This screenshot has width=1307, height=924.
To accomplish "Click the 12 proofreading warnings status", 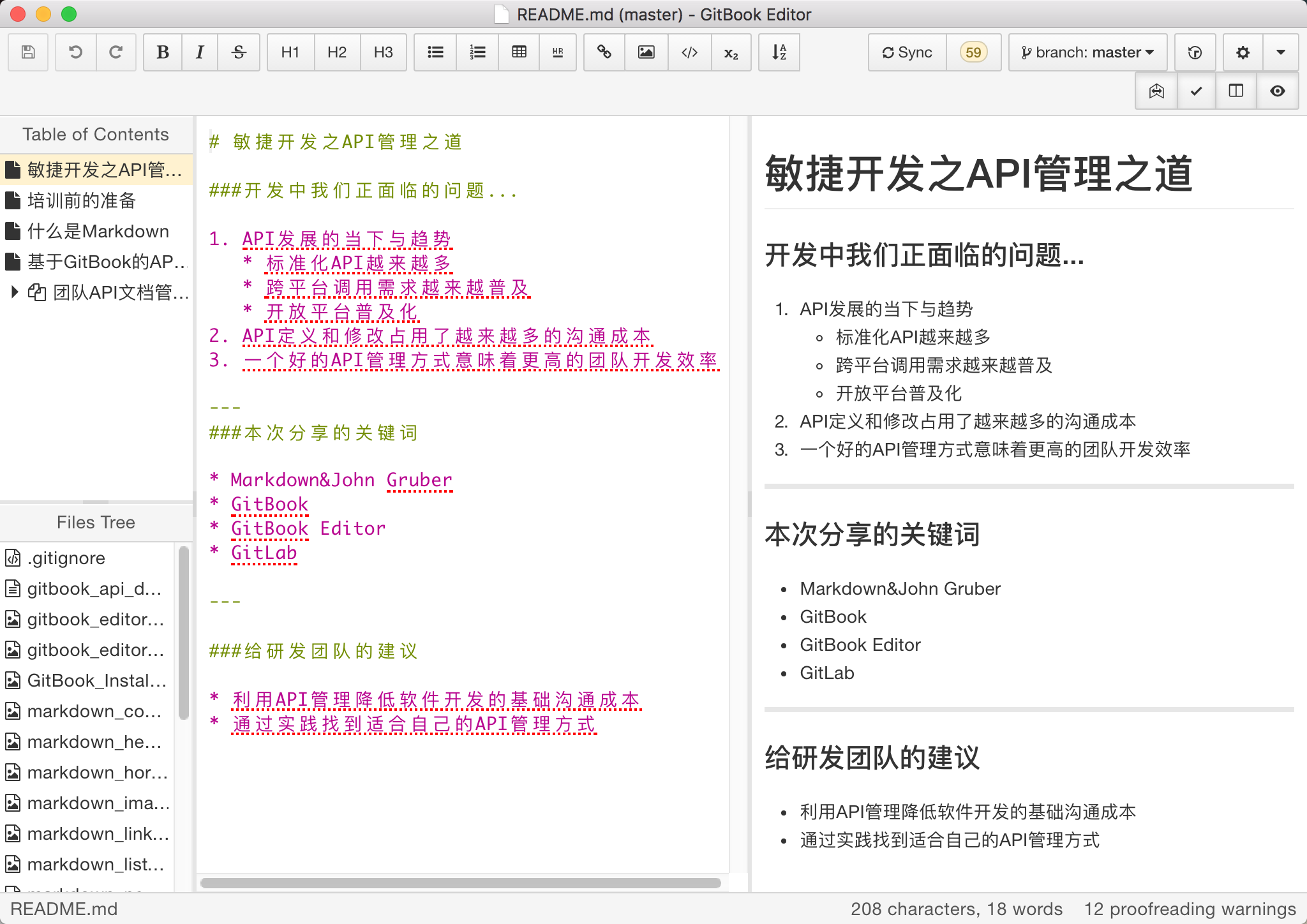I will coord(1190,909).
